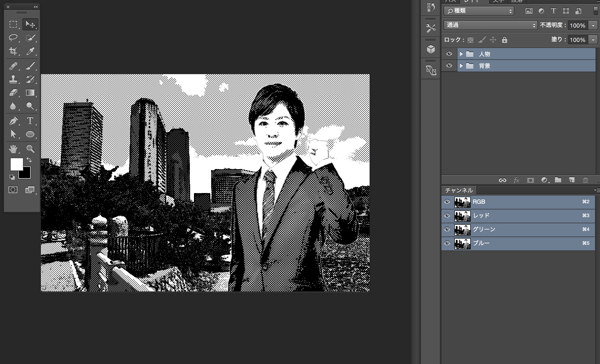Filter layers by smart objects

(578, 11)
